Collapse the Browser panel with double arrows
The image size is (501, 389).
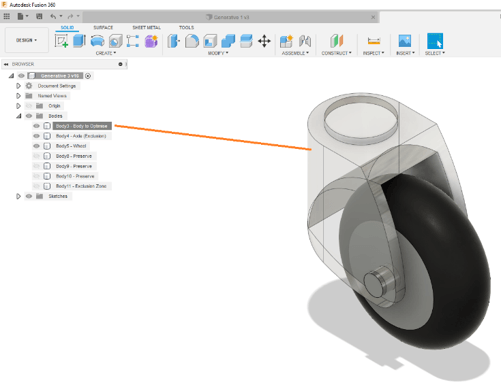point(6,64)
